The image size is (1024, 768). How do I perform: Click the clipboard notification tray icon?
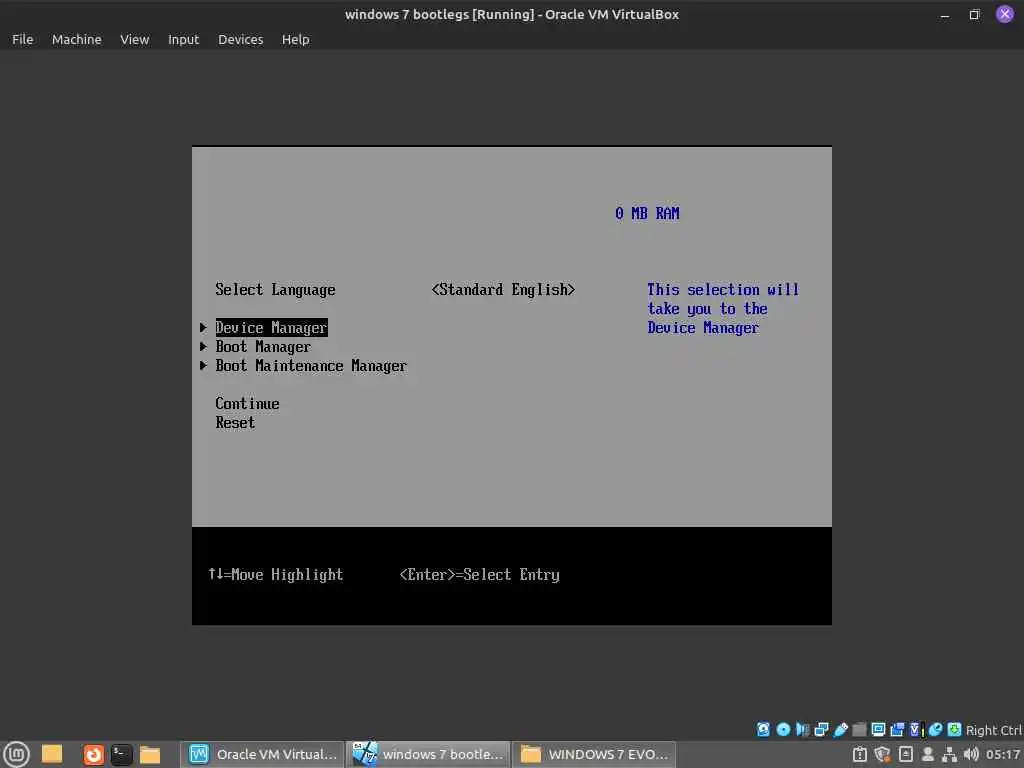(x=859, y=754)
